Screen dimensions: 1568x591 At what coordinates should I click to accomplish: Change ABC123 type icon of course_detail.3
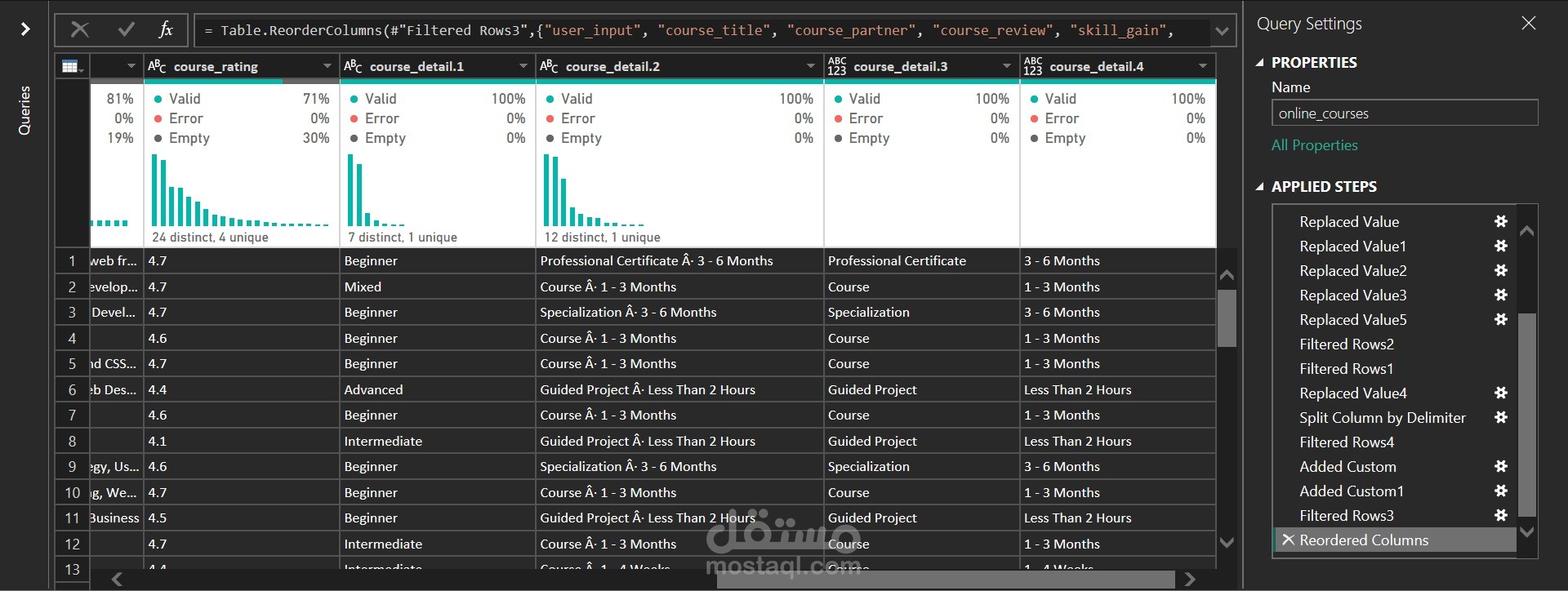(x=837, y=66)
